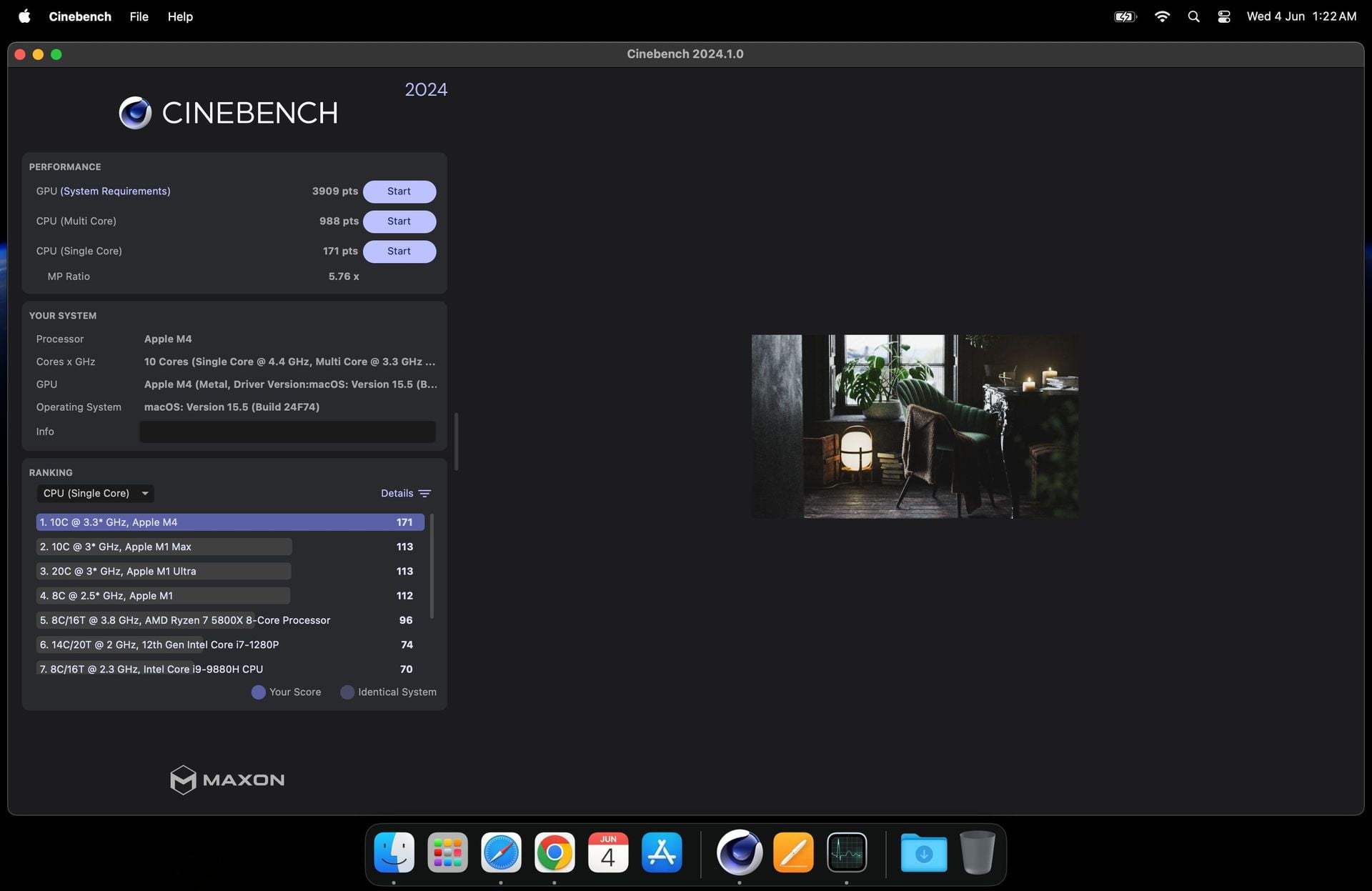Screen dimensions: 1372x891
Task: Open the System Requirements link
Action: point(115,191)
